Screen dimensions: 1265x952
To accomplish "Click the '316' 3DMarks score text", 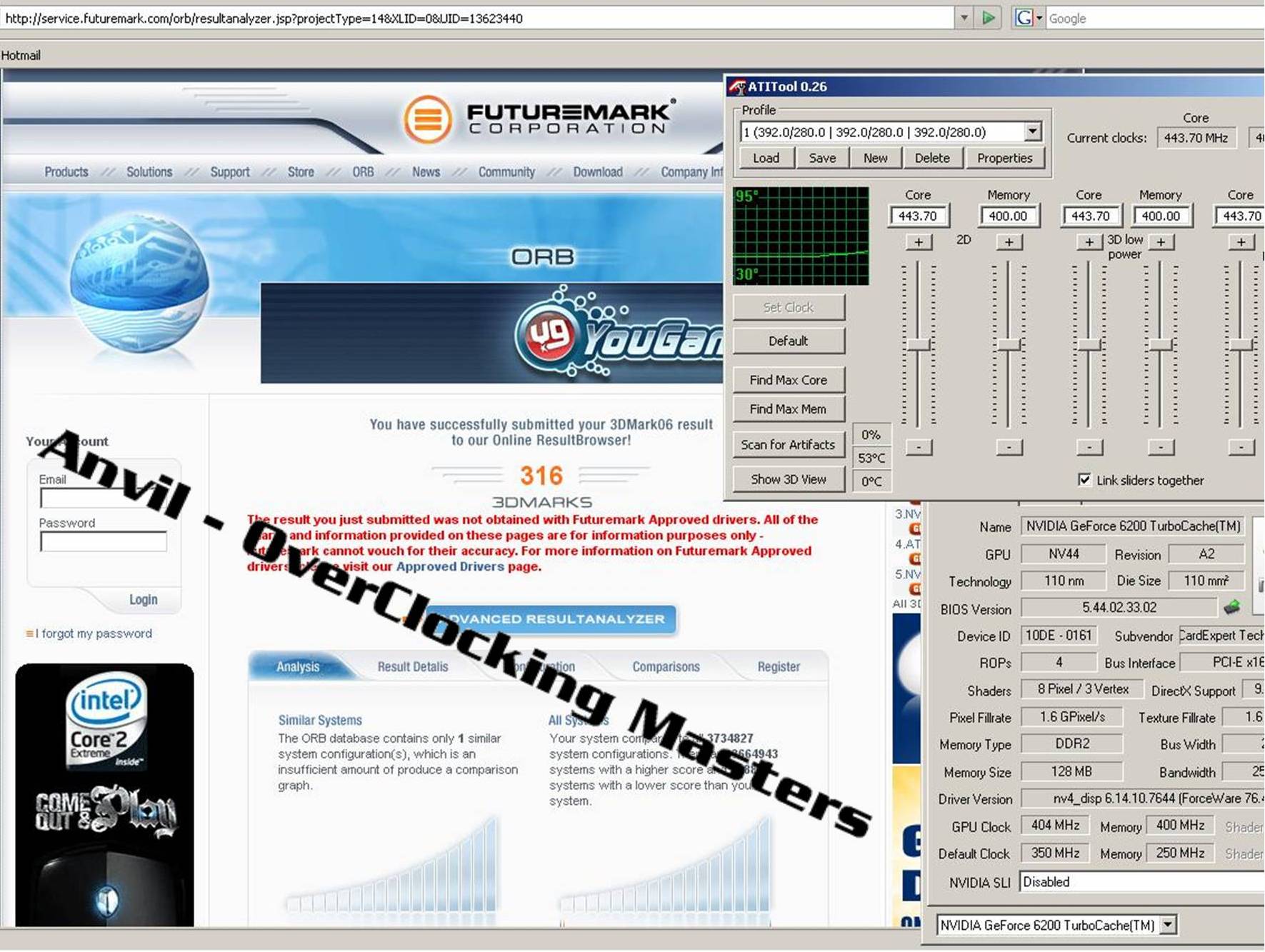I will coord(541,476).
